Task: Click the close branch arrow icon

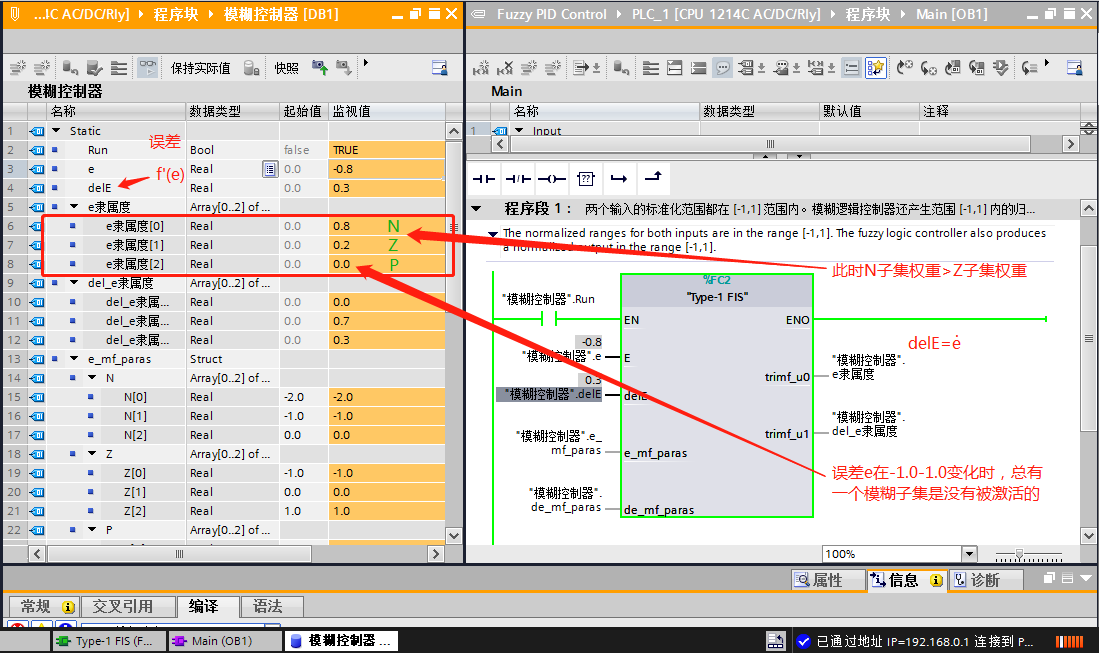Action: 653,178
